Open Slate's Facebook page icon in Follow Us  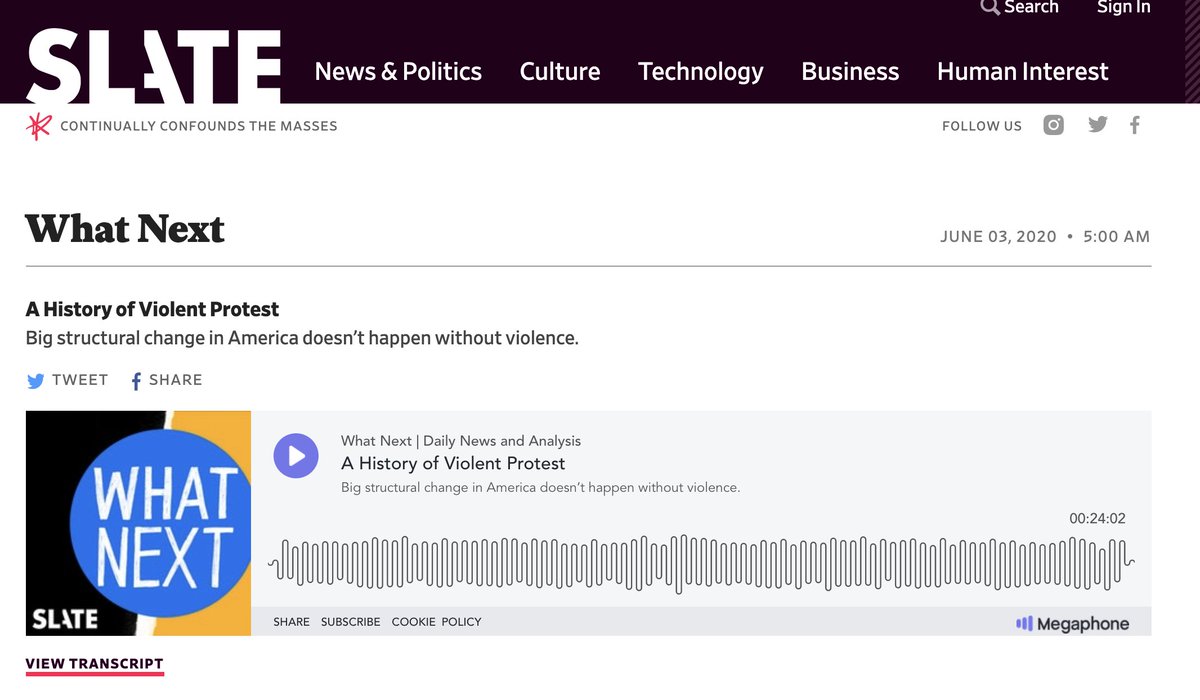pyautogui.click(x=1135, y=125)
